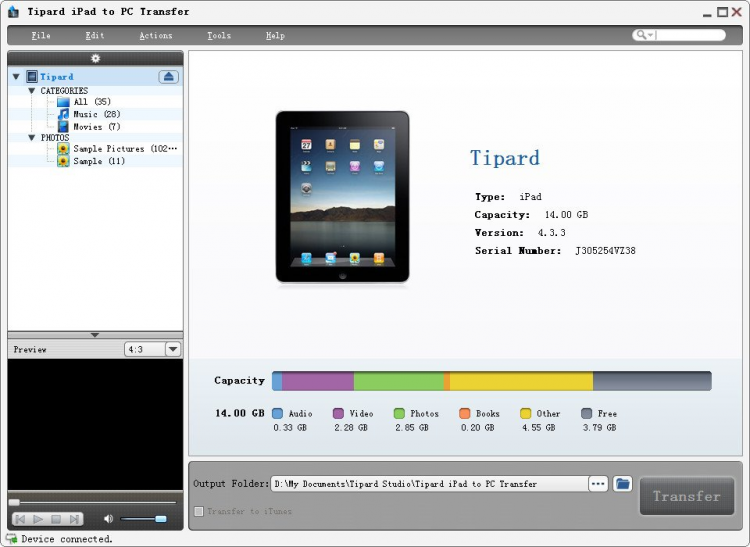
Task: Click the Capacity value 14.00 GB in device info
Action: [x=566, y=215]
